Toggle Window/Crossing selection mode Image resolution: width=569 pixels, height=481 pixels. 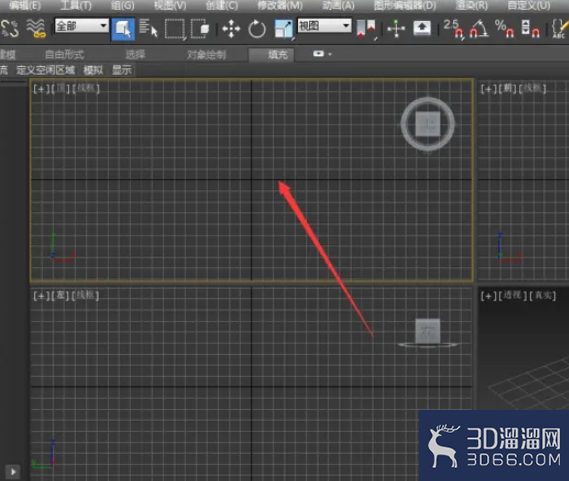[200, 29]
